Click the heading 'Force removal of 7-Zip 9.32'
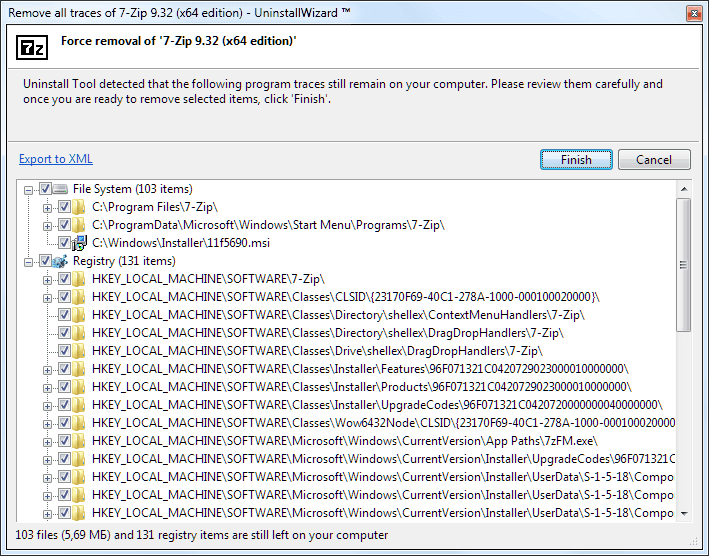The width and height of the screenshot is (709, 556). click(179, 41)
